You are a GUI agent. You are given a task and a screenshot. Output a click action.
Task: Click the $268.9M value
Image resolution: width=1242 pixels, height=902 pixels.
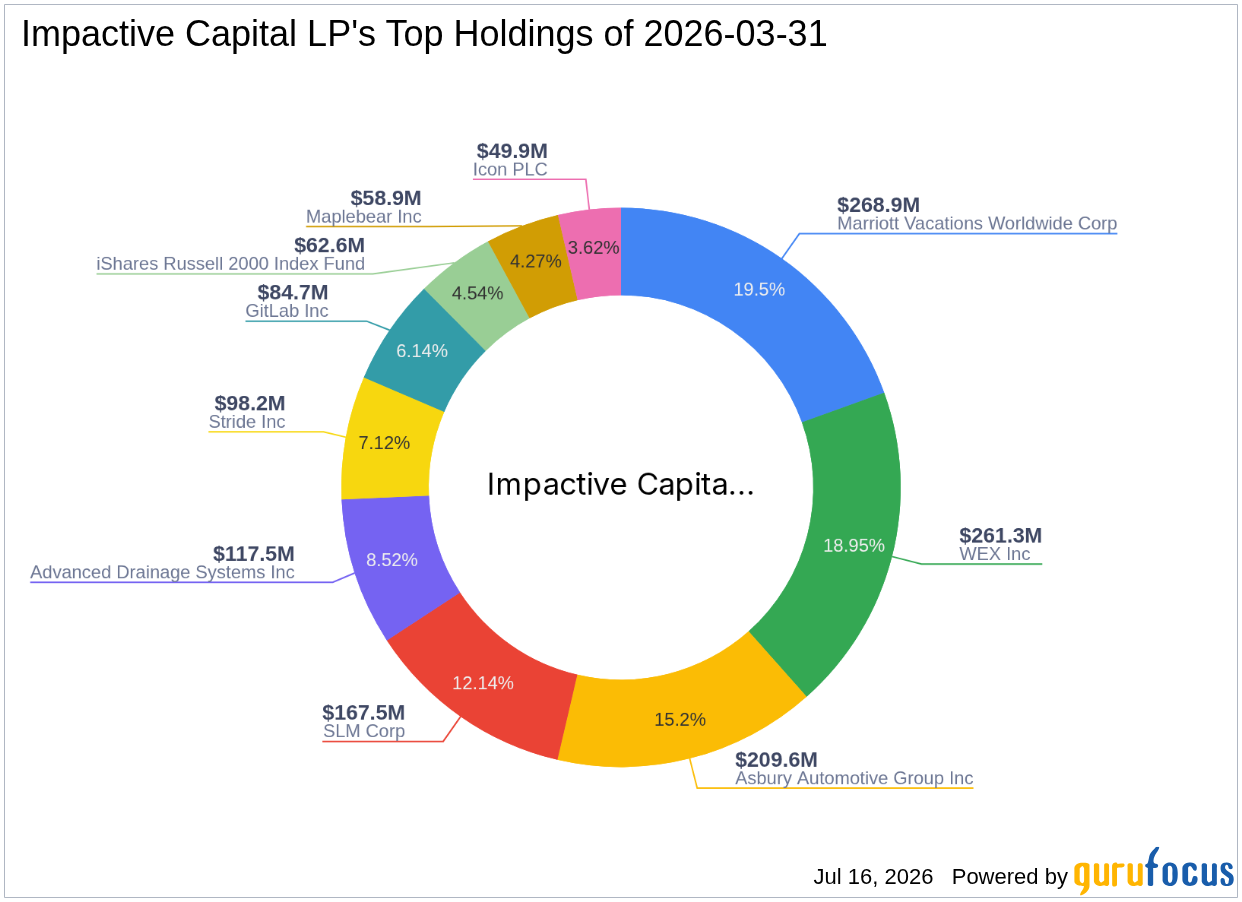coord(879,204)
